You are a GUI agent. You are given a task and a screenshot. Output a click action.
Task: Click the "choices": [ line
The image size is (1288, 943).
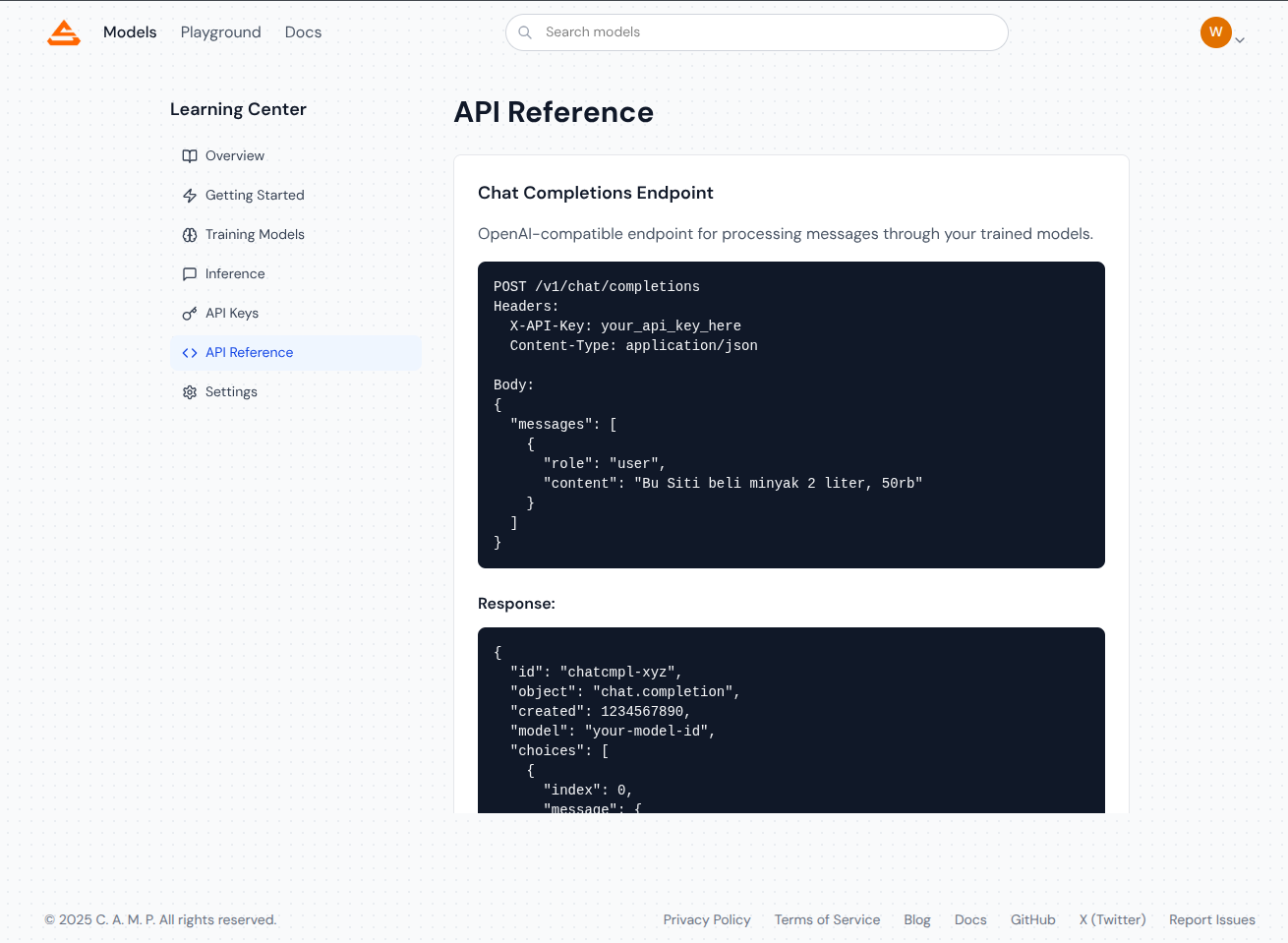point(559,750)
